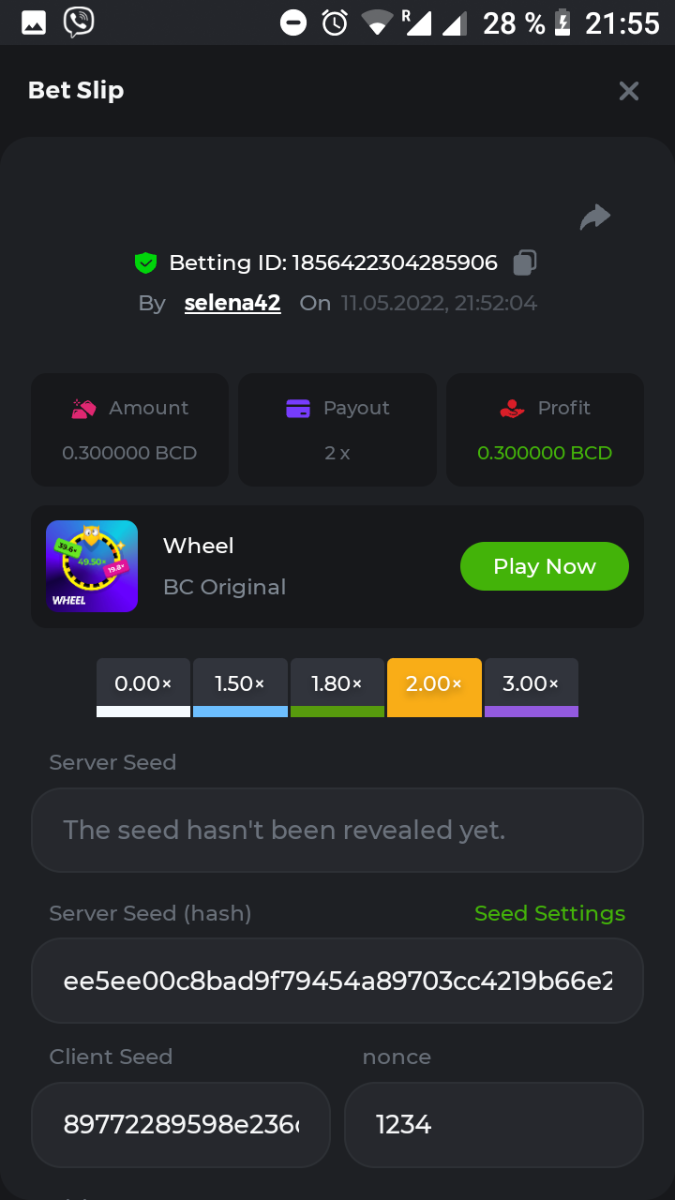
Task: Select the purple 3.00× multiplier tile
Action: coord(531,687)
